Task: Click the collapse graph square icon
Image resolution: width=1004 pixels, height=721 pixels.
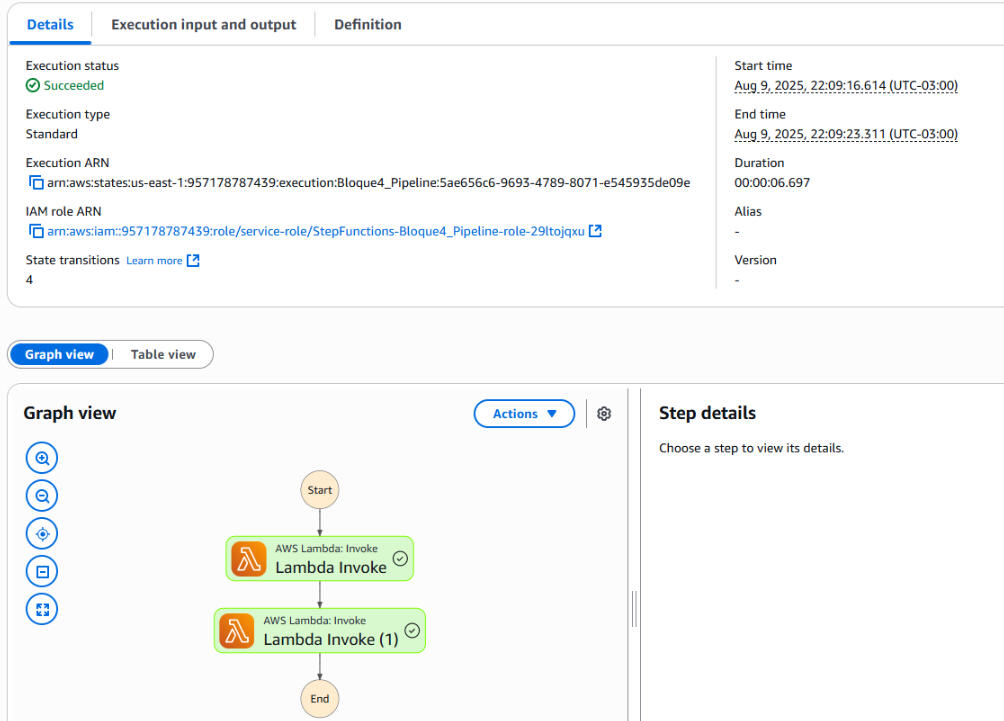Action: (x=42, y=572)
